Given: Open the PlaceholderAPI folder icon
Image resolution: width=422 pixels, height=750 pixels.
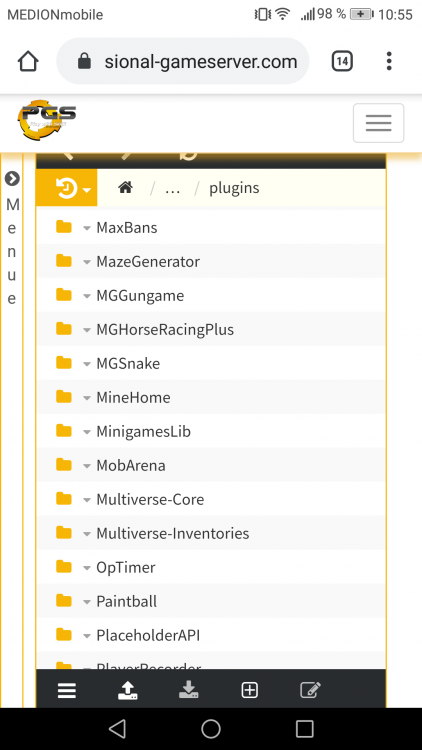Looking at the screenshot, I should point(64,635).
